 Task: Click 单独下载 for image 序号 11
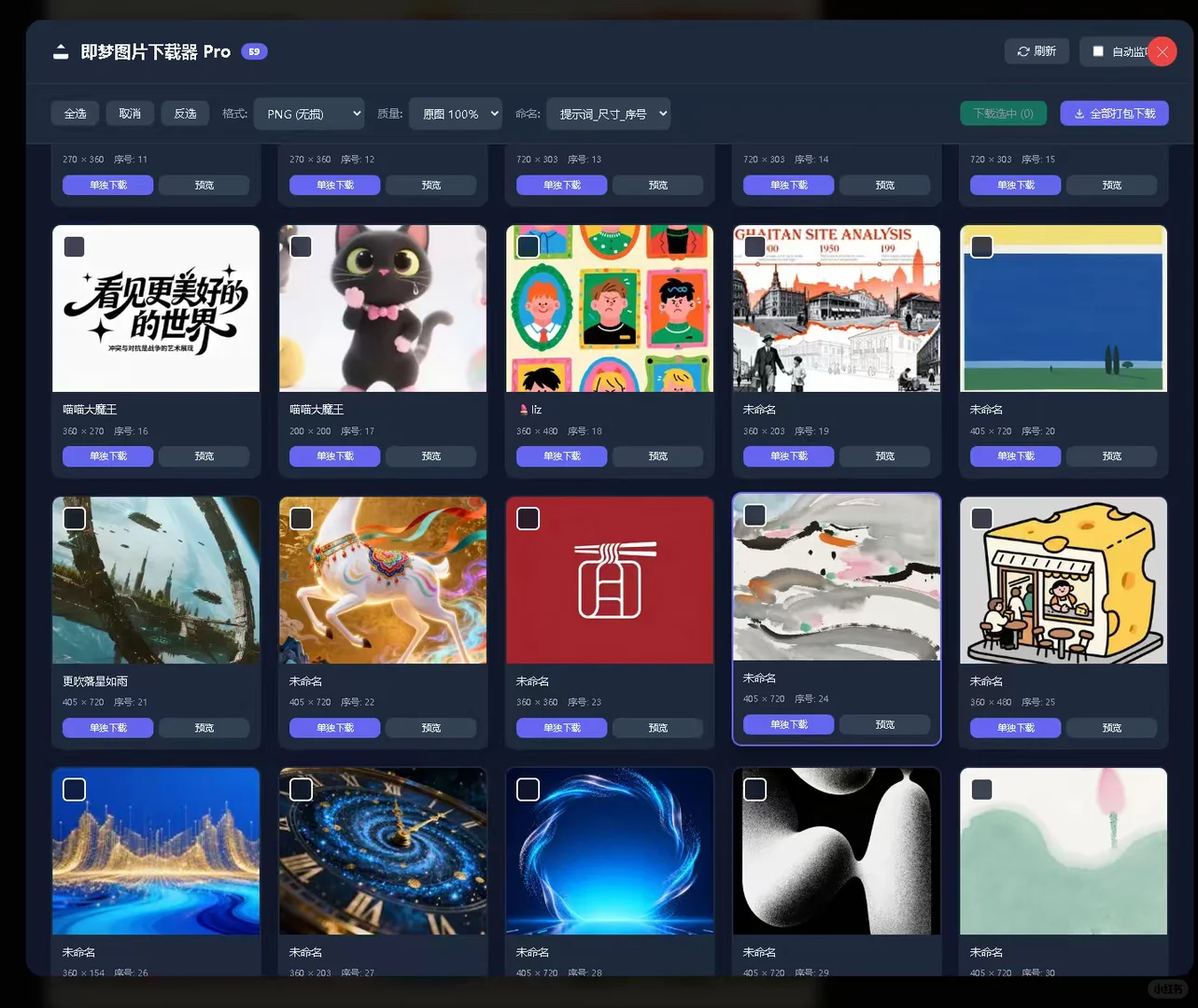[108, 185]
